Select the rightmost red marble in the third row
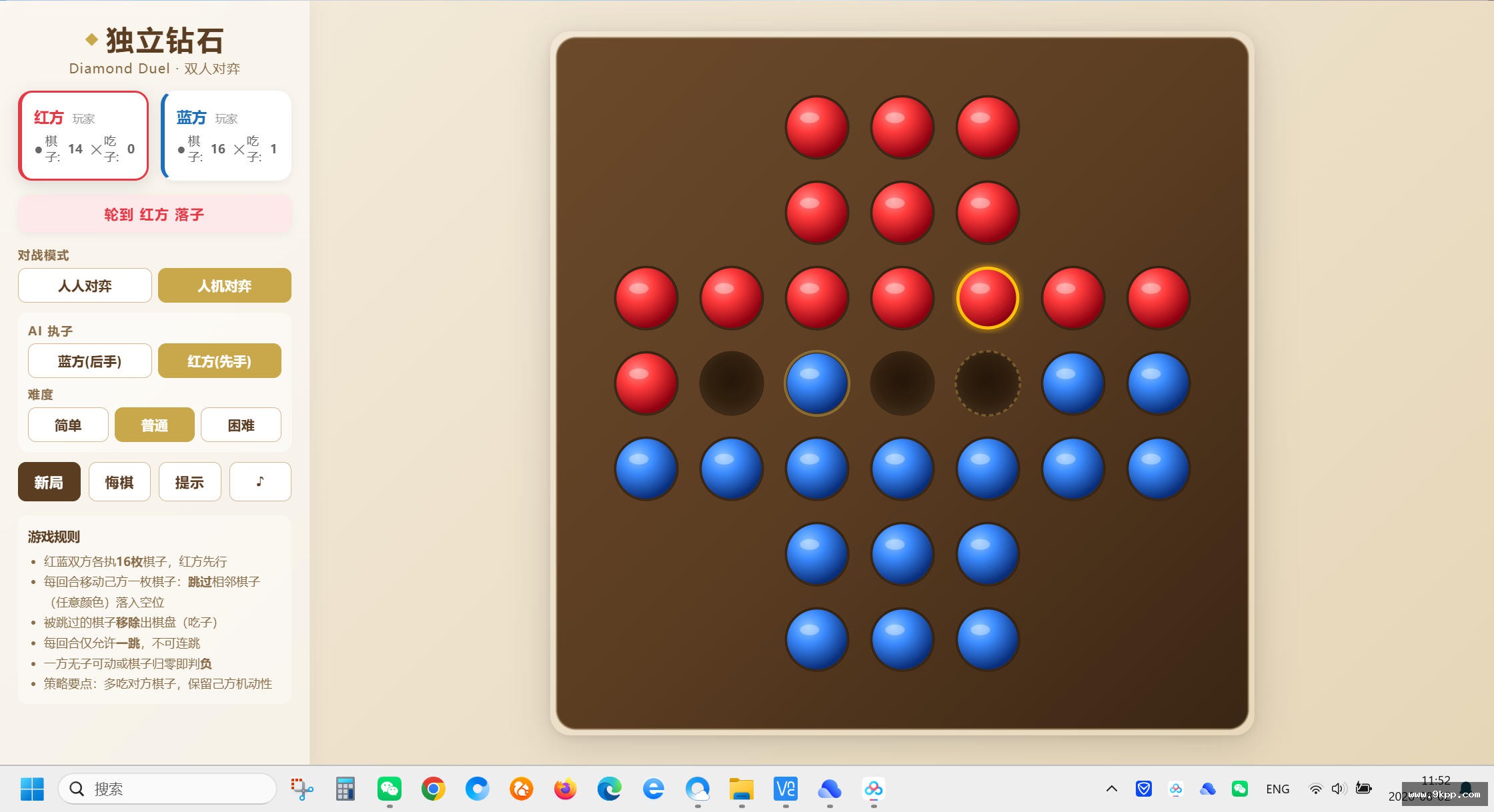The width and height of the screenshot is (1494, 812). [1158, 298]
